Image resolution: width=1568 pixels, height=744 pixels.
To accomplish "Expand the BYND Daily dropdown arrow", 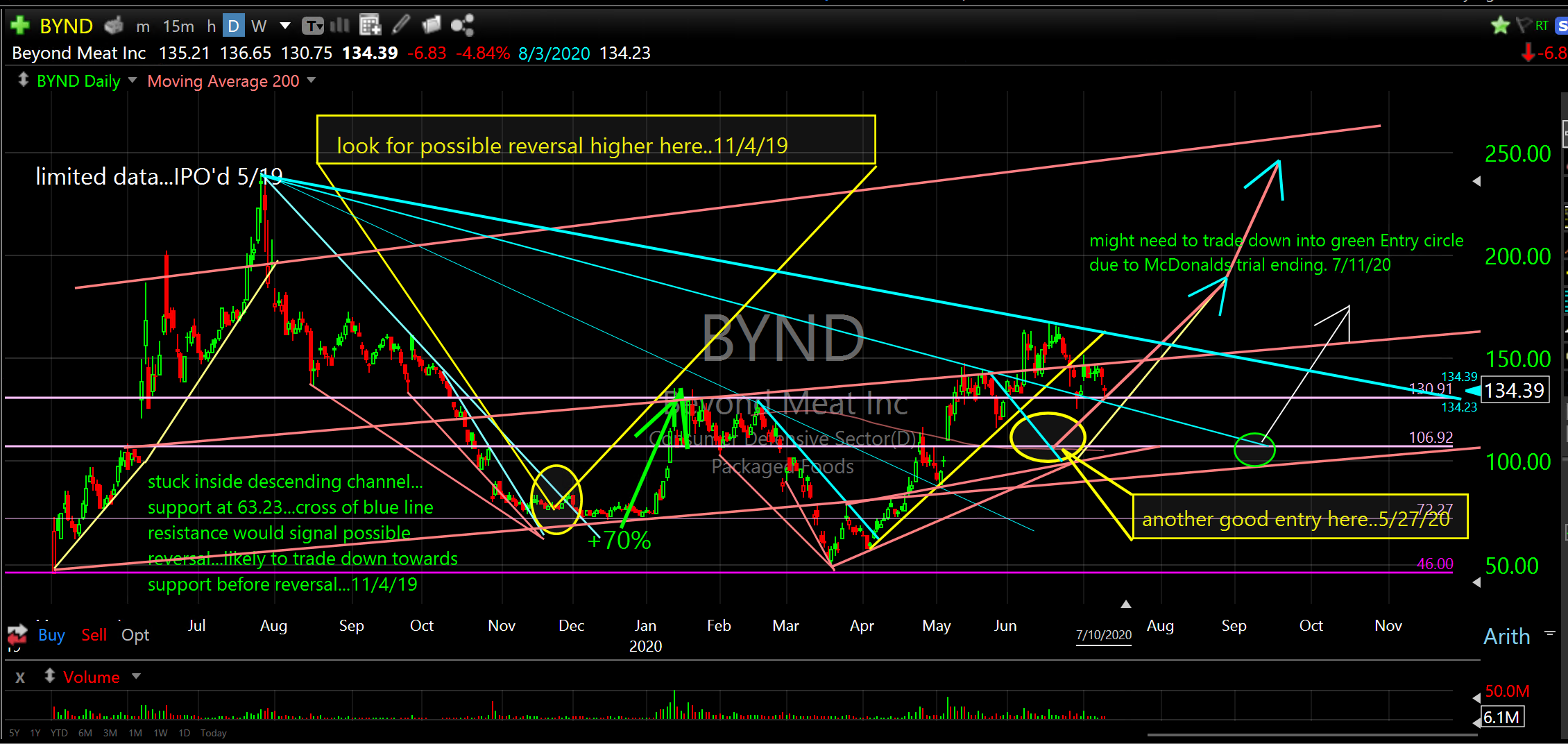I will pyautogui.click(x=133, y=81).
